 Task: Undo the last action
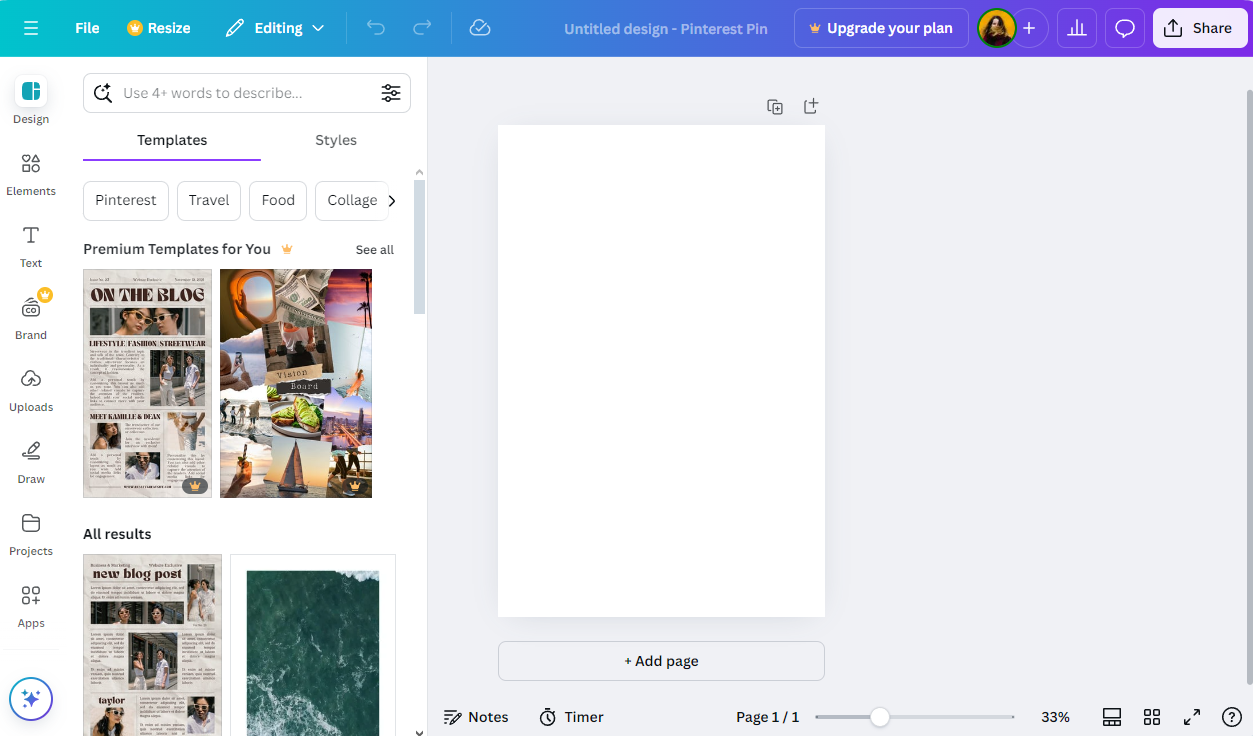(x=376, y=28)
